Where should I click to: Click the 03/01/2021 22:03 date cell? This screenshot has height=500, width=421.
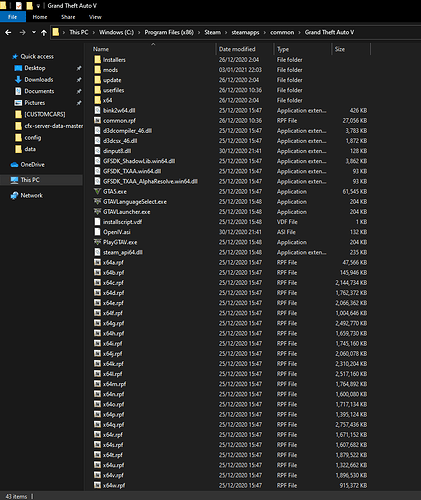pyautogui.click(x=240, y=70)
